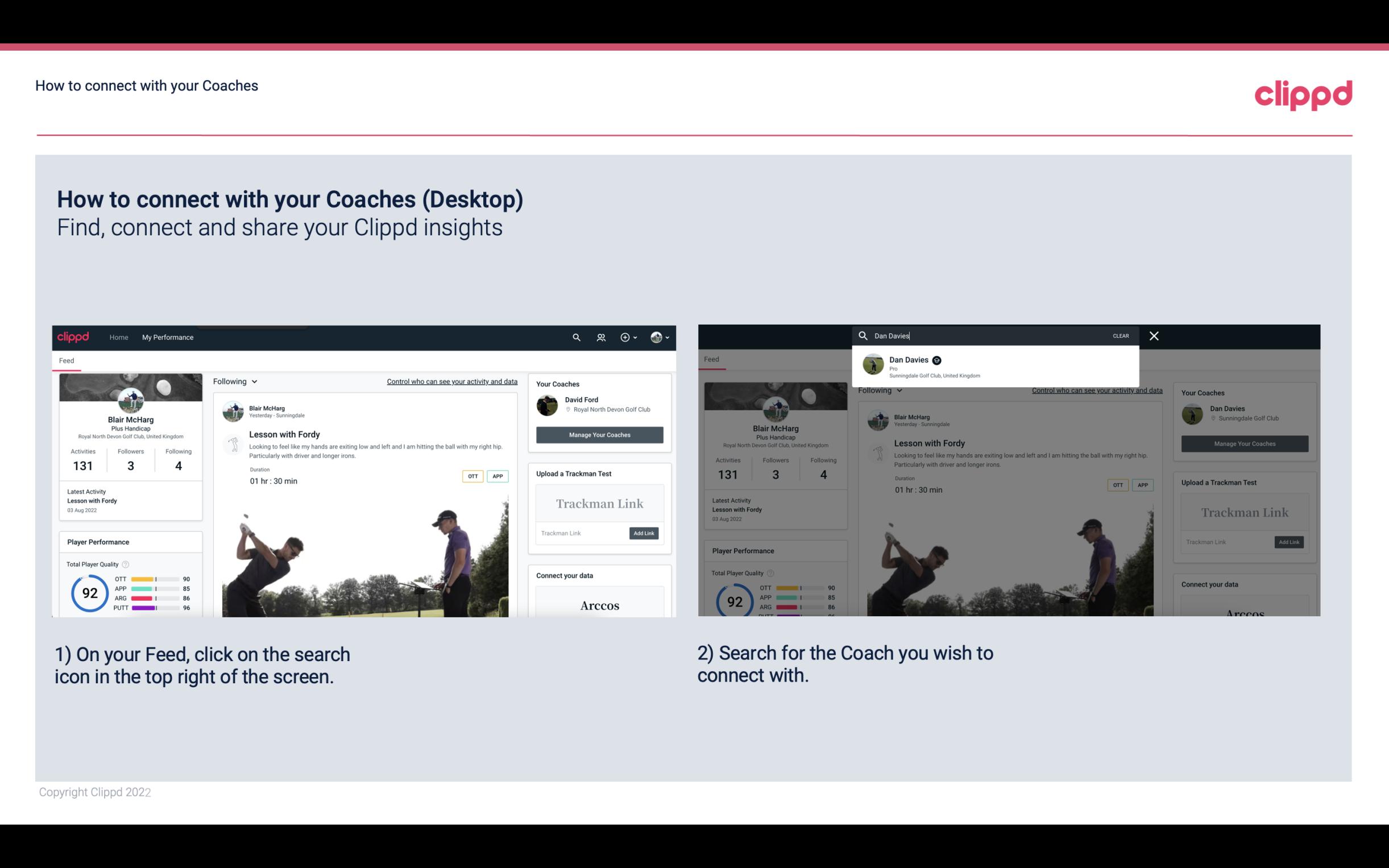Click the Home tab in top navigation
The image size is (1389, 868).
[119, 337]
